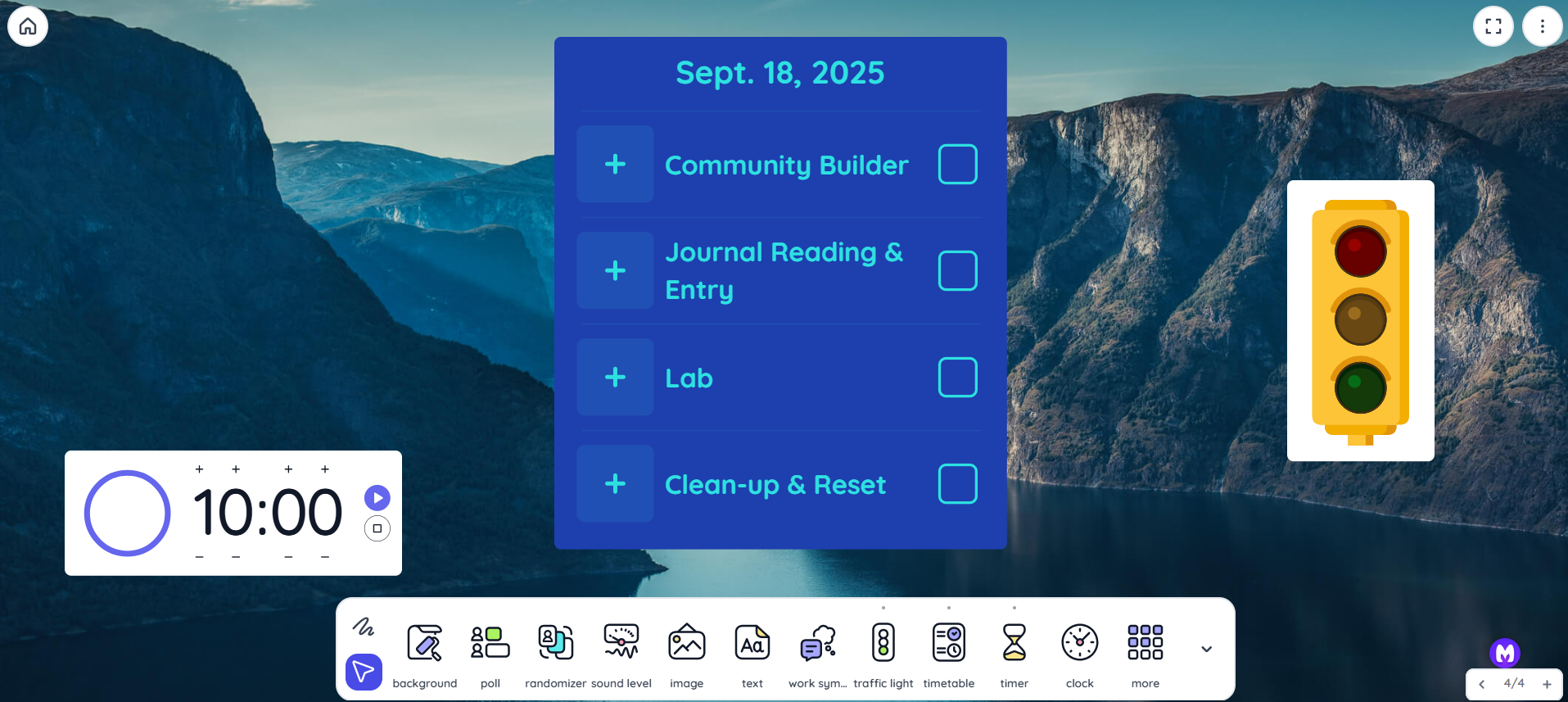Stop the timer with square button

(377, 528)
